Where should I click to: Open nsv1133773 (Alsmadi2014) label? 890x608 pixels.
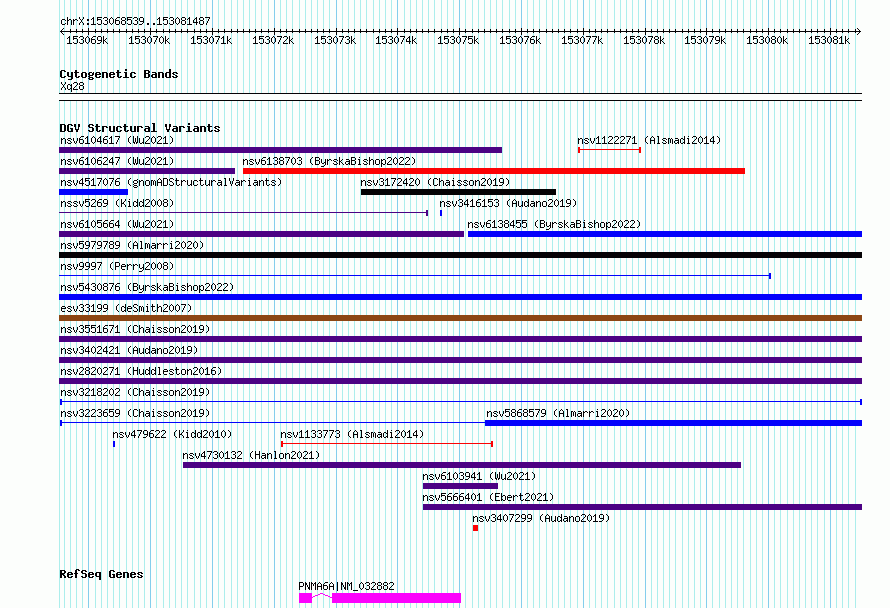[352, 434]
